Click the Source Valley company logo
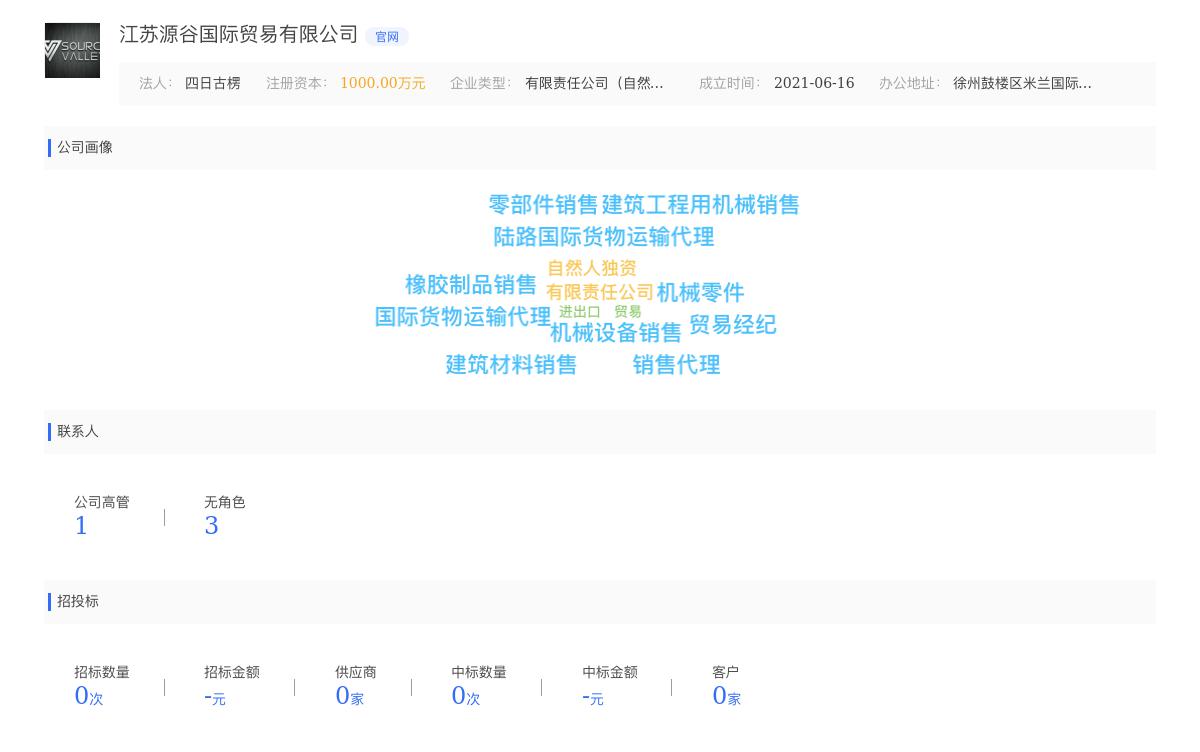This screenshot has height=752, width=1200. pos(72,50)
